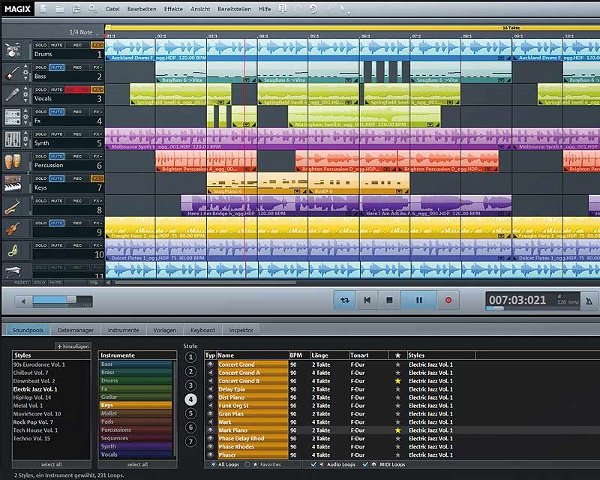Open the mouse mode pointer dropdown in toolbar
Image resolution: width=600 pixels, height=480 pixels.
pyautogui.click(x=345, y=9)
